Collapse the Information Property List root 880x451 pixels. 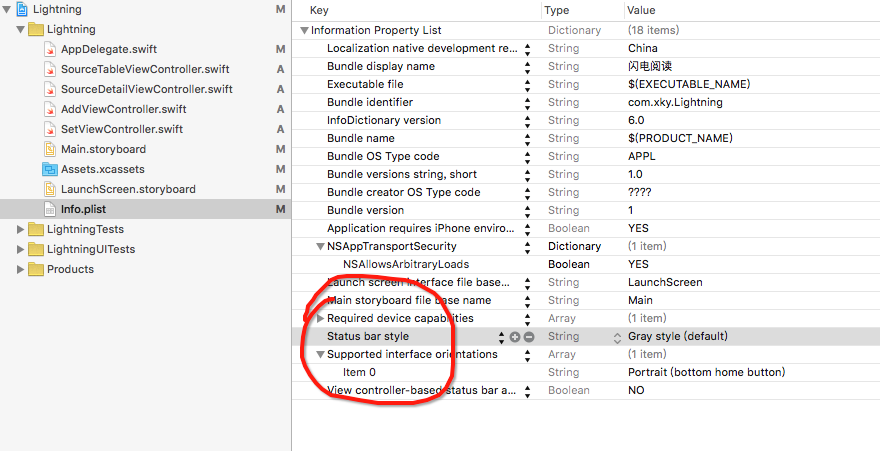pyautogui.click(x=304, y=30)
